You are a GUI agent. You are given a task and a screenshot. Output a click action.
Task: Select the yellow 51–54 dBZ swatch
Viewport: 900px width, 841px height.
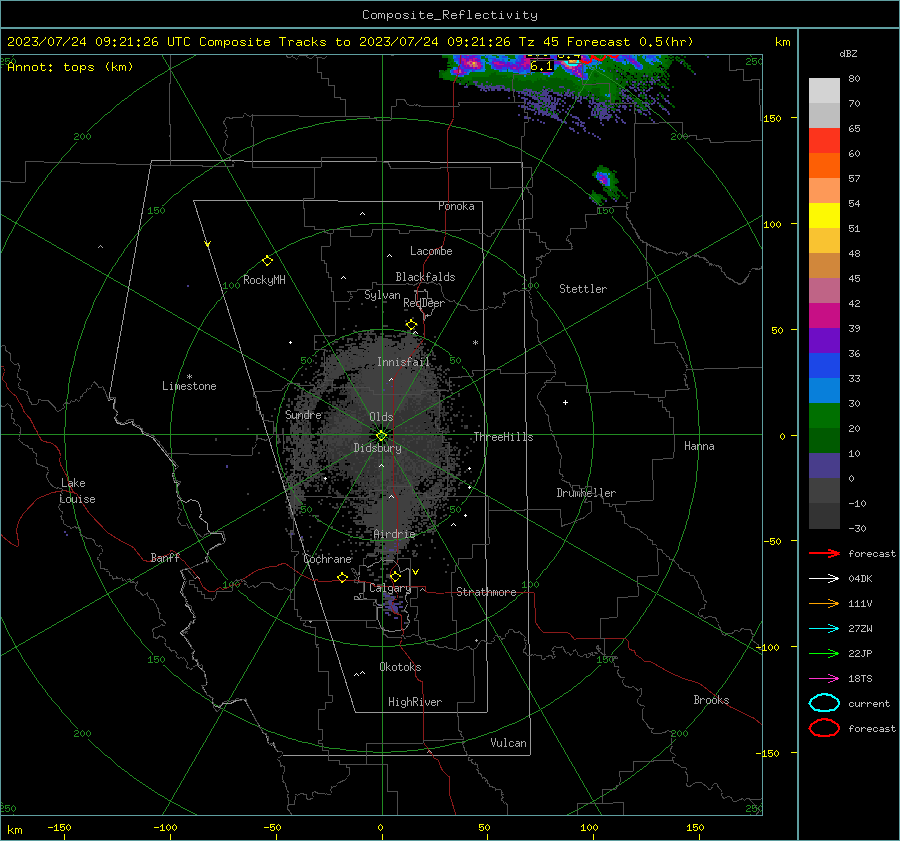tap(824, 216)
